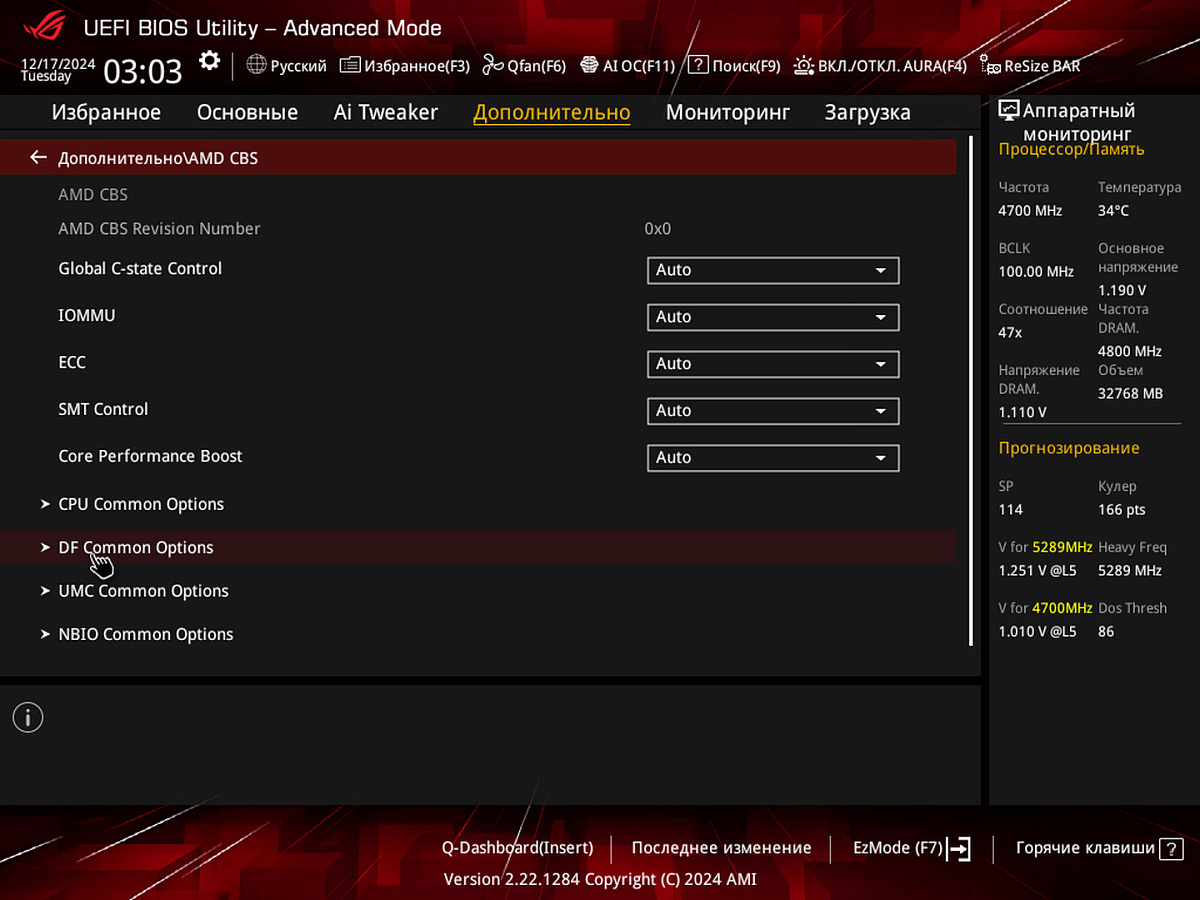Click the 1.110 V DRAM voltage value

[1022, 412]
